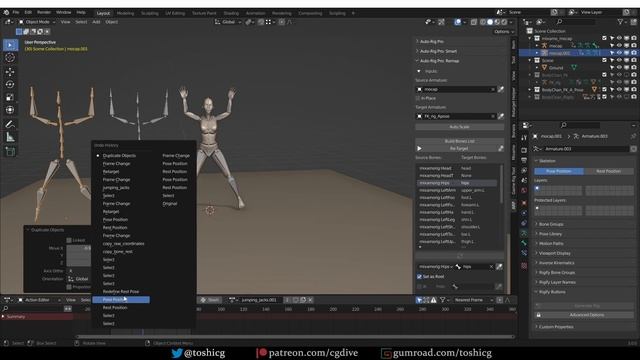This screenshot has width=640, height=360.
Task: Select Rest Position toggle in Skeleton panel
Action: point(609,171)
